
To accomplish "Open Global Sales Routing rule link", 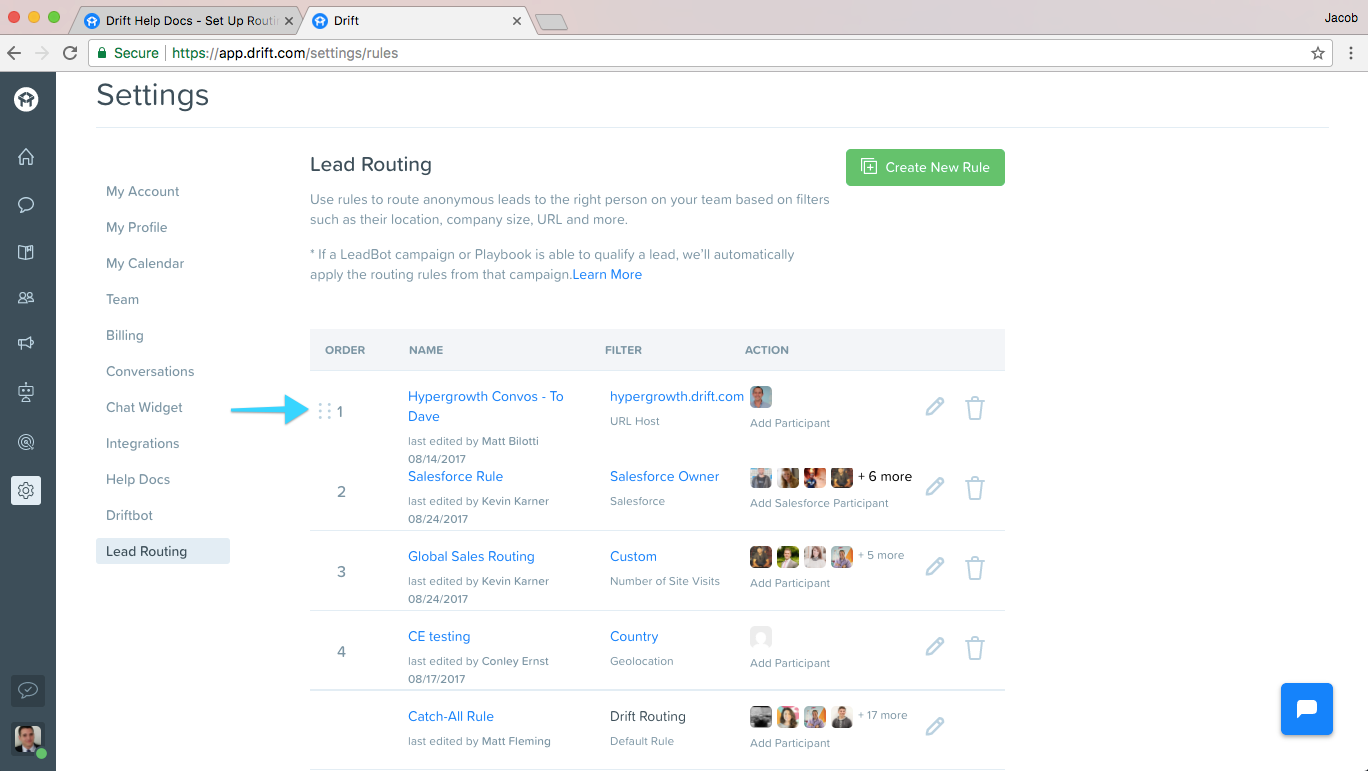I will click(471, 556).
